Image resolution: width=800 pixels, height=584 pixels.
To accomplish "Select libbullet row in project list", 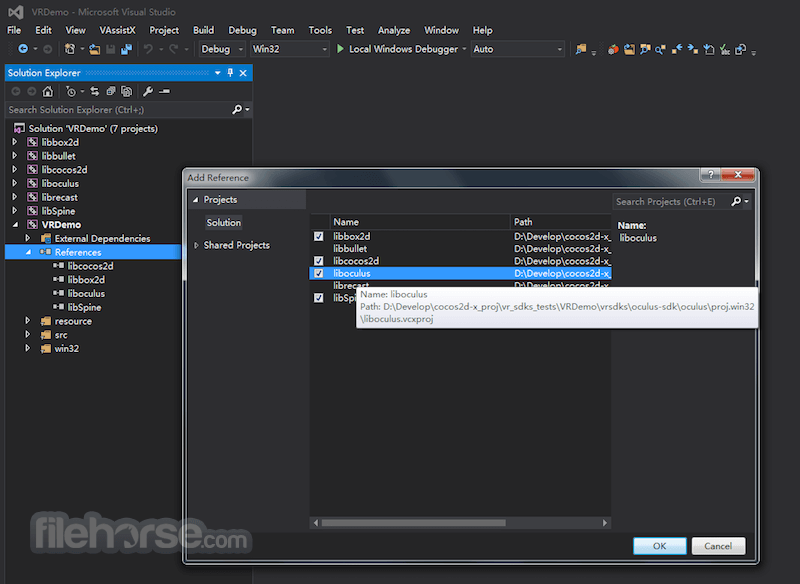I will click(x=460, y=249).
